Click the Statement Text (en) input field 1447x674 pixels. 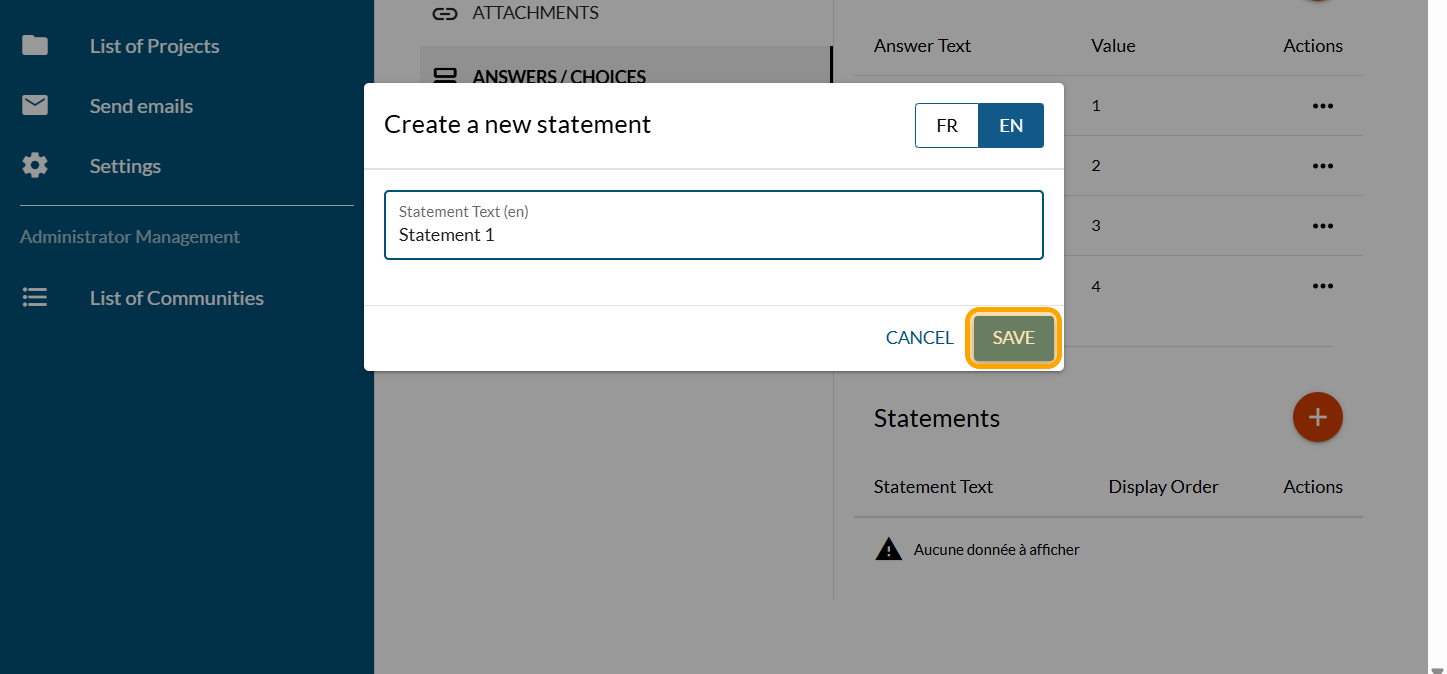pos(713,235)
